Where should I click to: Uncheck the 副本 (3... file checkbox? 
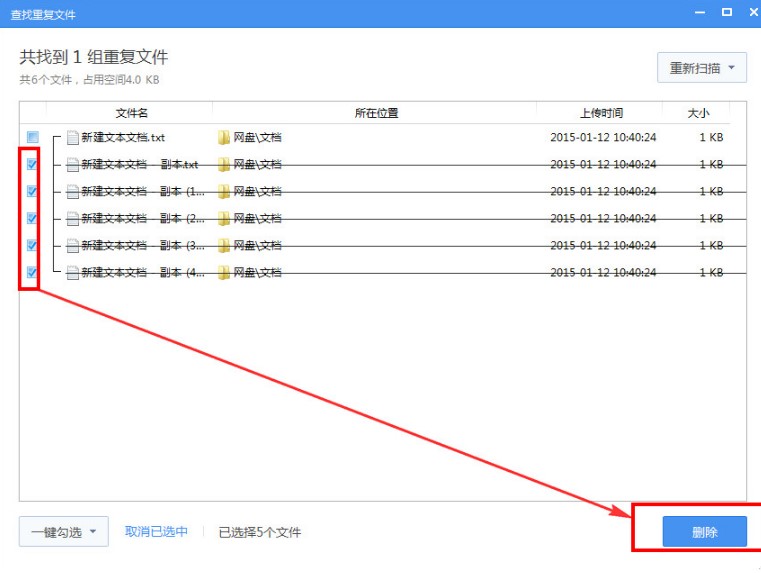pyautogui.click(x=32, y=246)
